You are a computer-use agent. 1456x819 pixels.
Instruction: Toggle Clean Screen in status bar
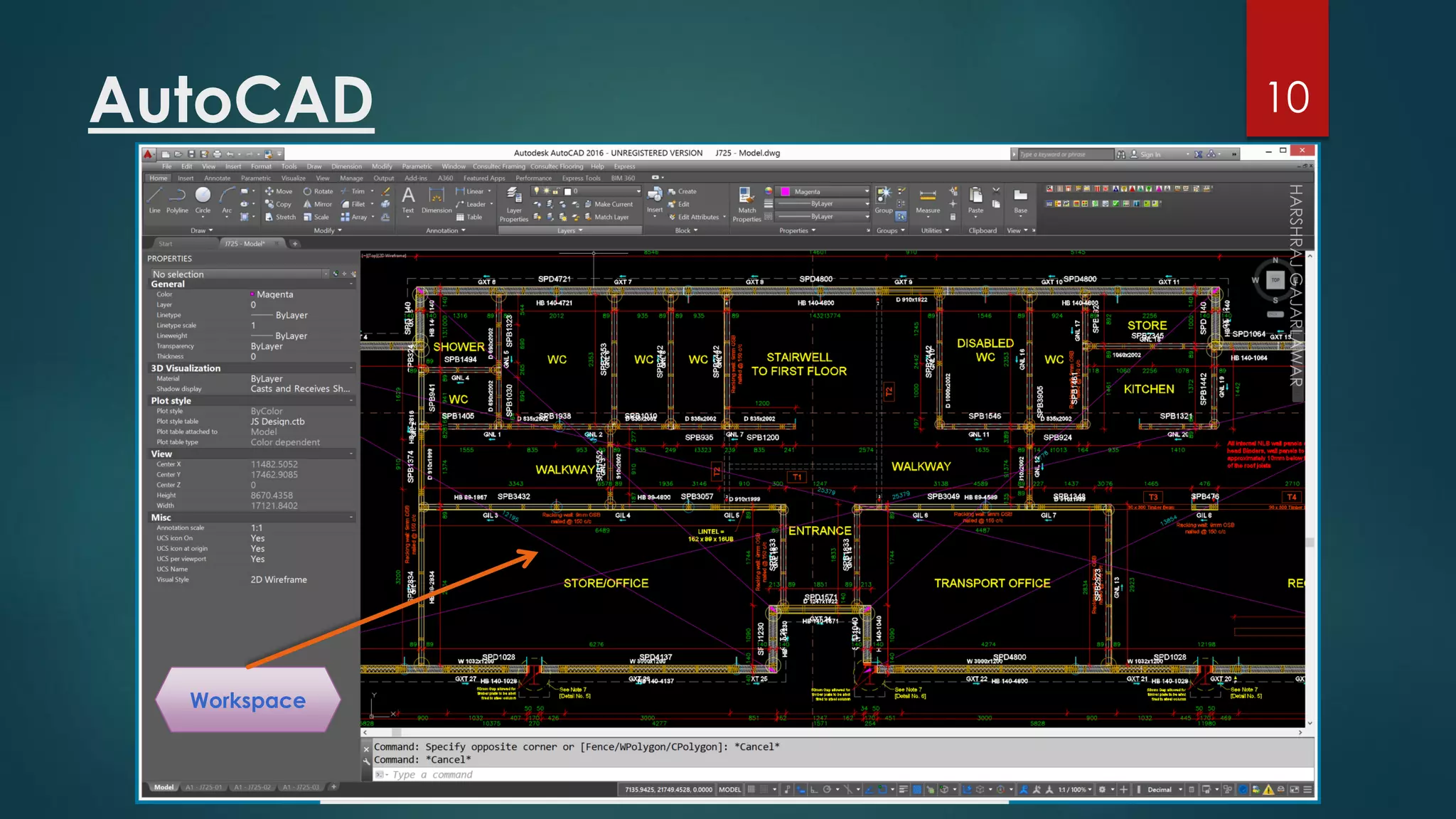point(1295,789)
